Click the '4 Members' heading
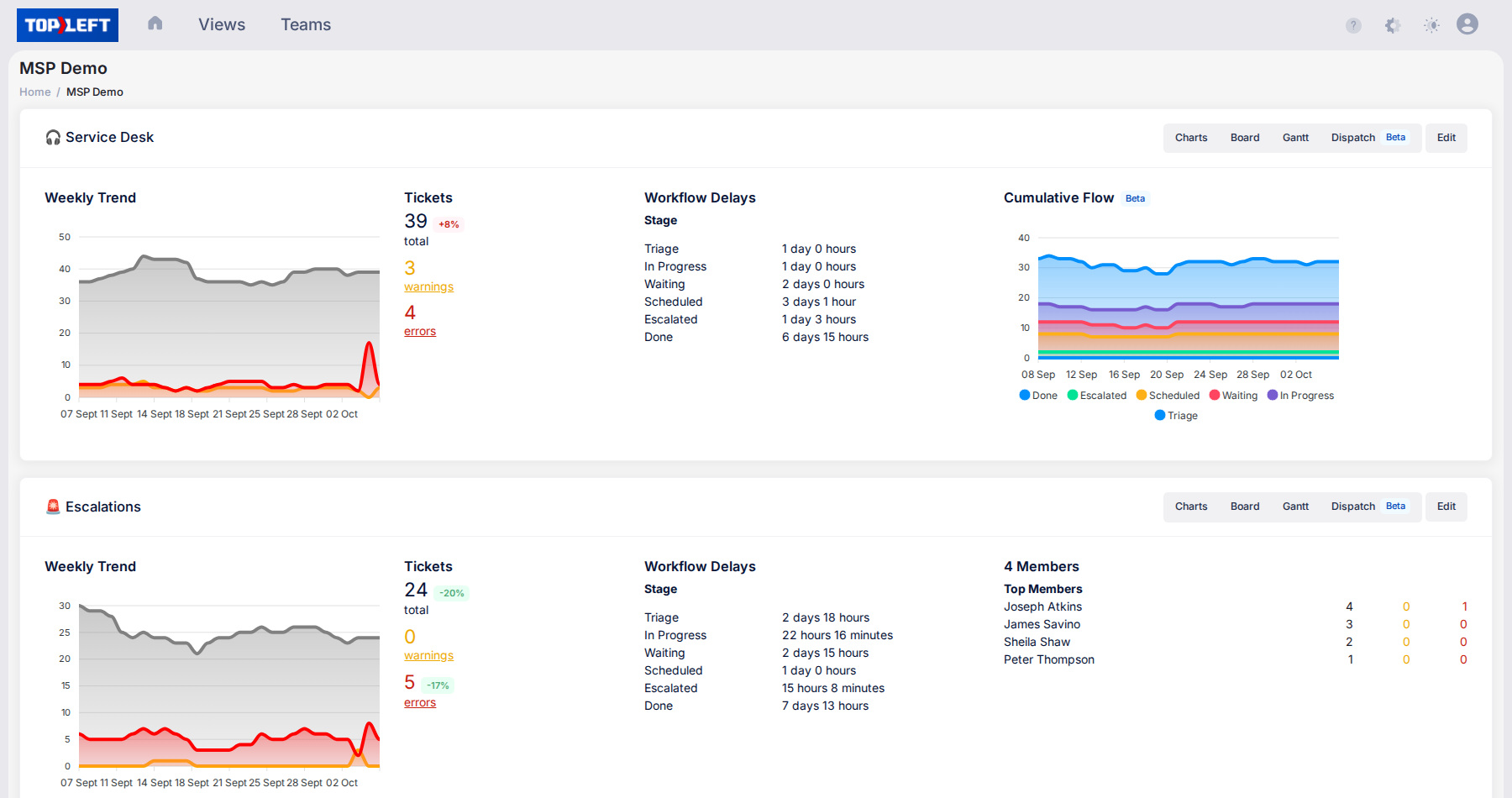This screenshot has height=798, width=1512. tap(1042, 566)
